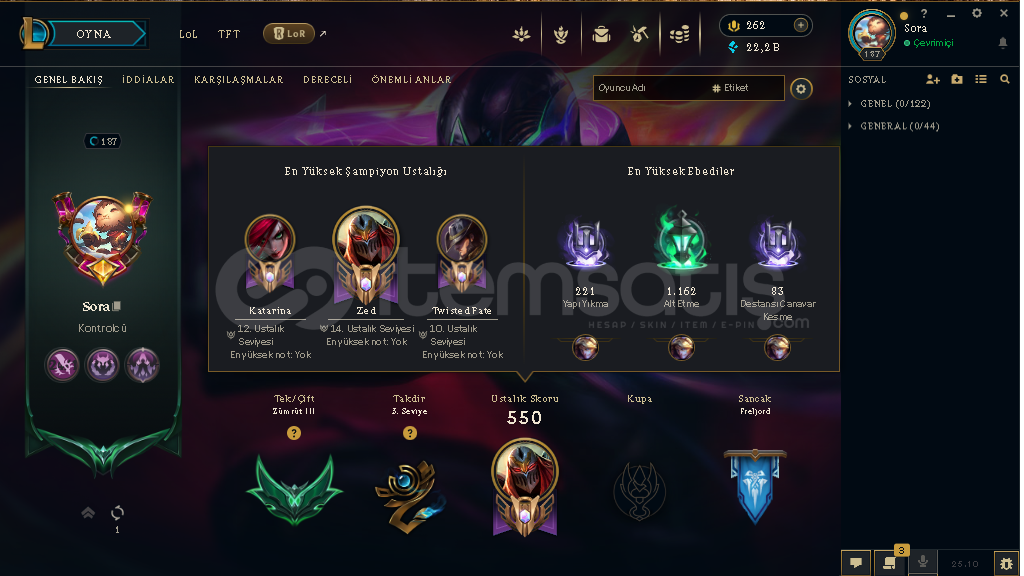Open the Store coins stack icon
Screen dimensions: 1024x576
point(679,35)
